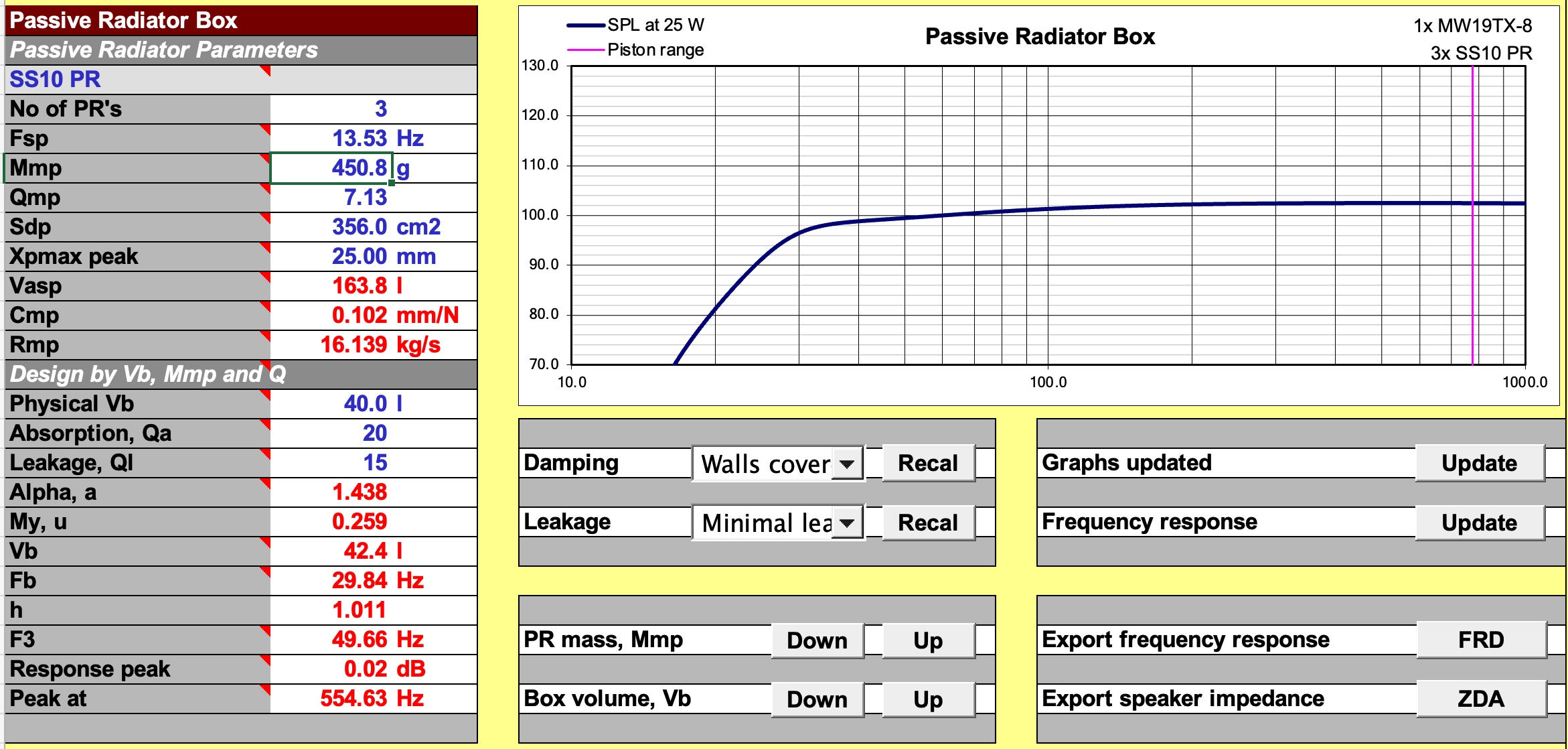Lower Box volume Vb with Down
Viewport: 1568px width, 749px height.
click(x=817, y=699)
